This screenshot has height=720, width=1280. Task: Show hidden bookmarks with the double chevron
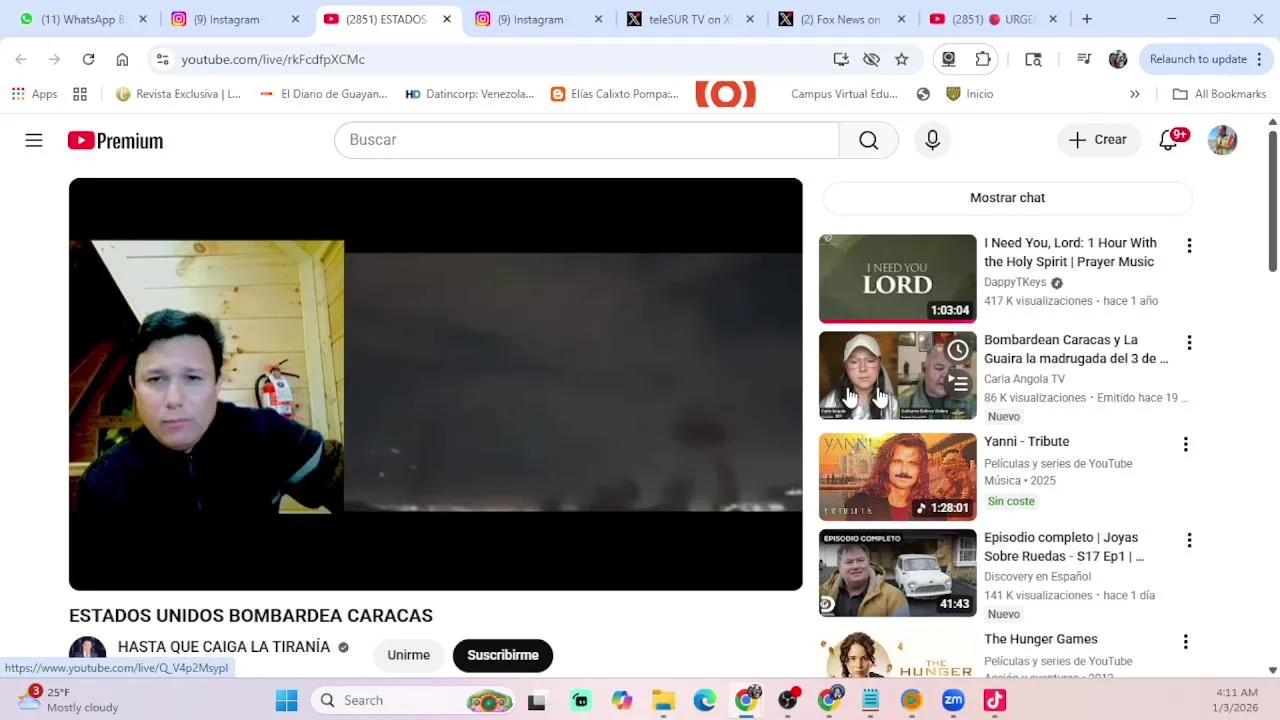pos(1134,94)
